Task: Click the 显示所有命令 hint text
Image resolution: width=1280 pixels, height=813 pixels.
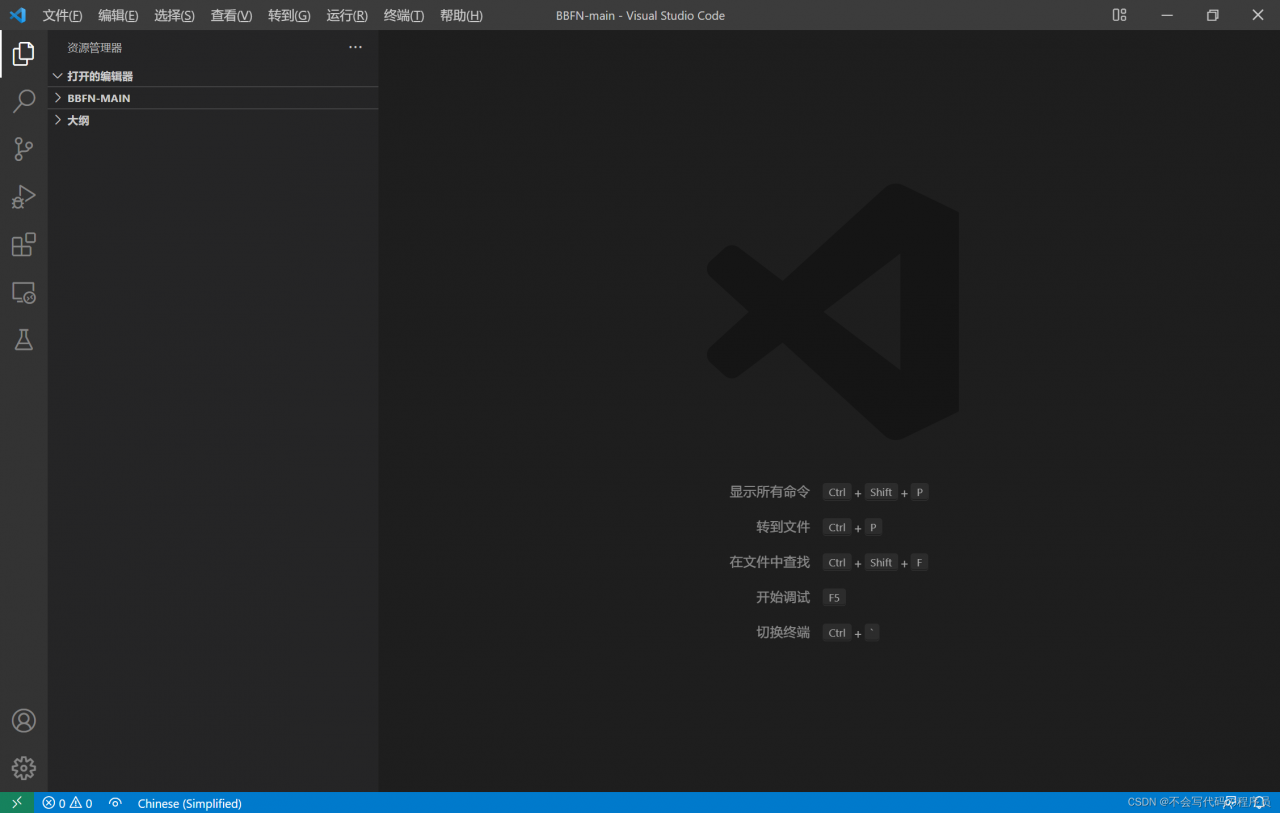Action: click(769, 492)
